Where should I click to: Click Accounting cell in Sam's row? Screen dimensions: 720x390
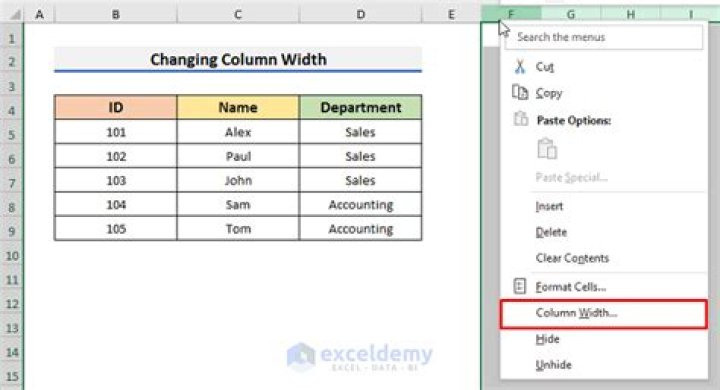tap(360, 204)
